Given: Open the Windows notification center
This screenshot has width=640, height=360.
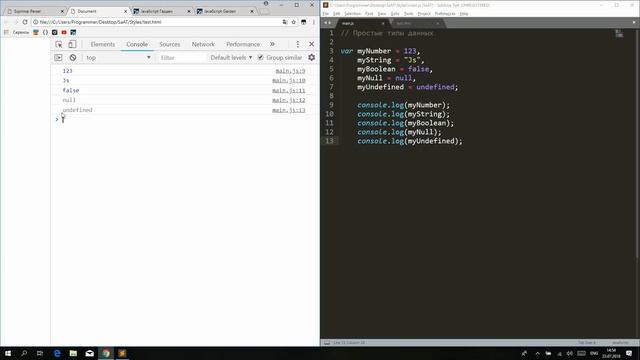Looking at the screenshot, I should (629, 353).
